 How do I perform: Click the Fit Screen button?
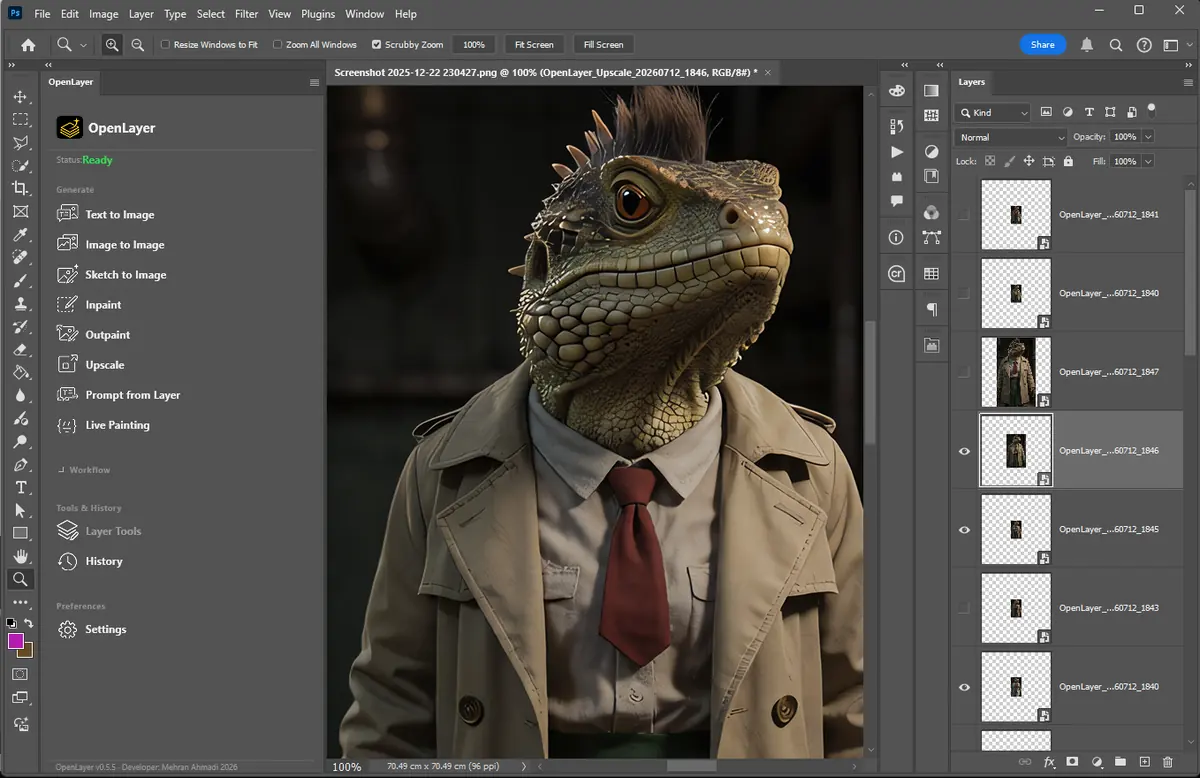[534, 45]
